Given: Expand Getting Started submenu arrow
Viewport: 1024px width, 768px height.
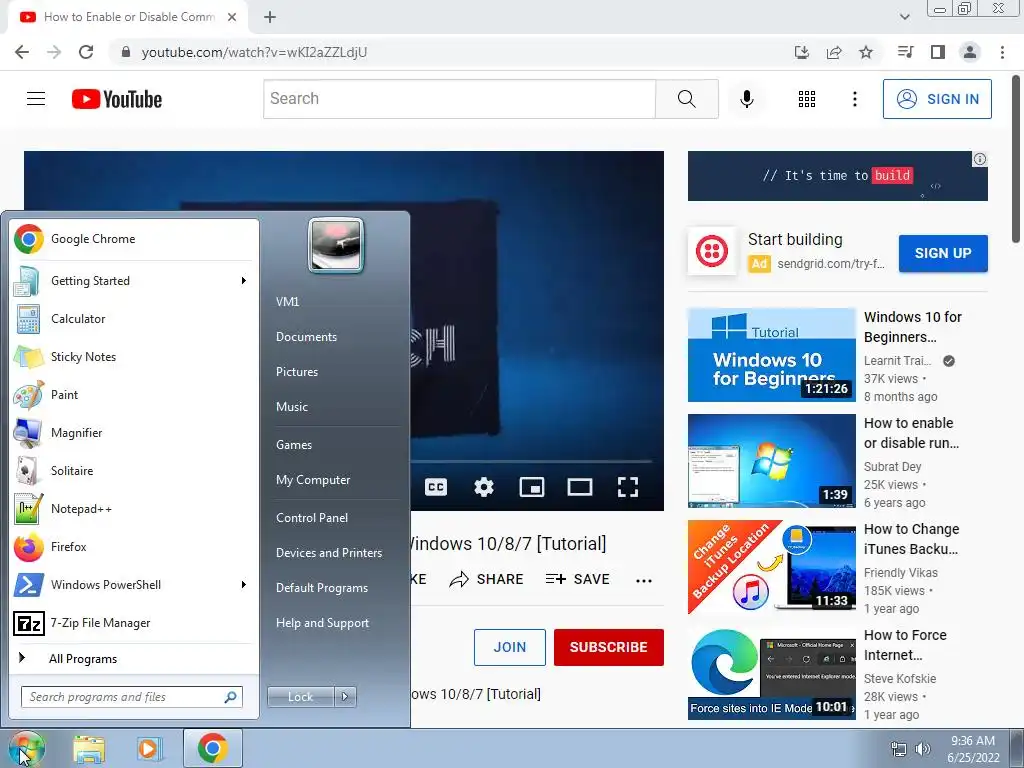Looking at the screenshot, I should (x=244, y=281).
